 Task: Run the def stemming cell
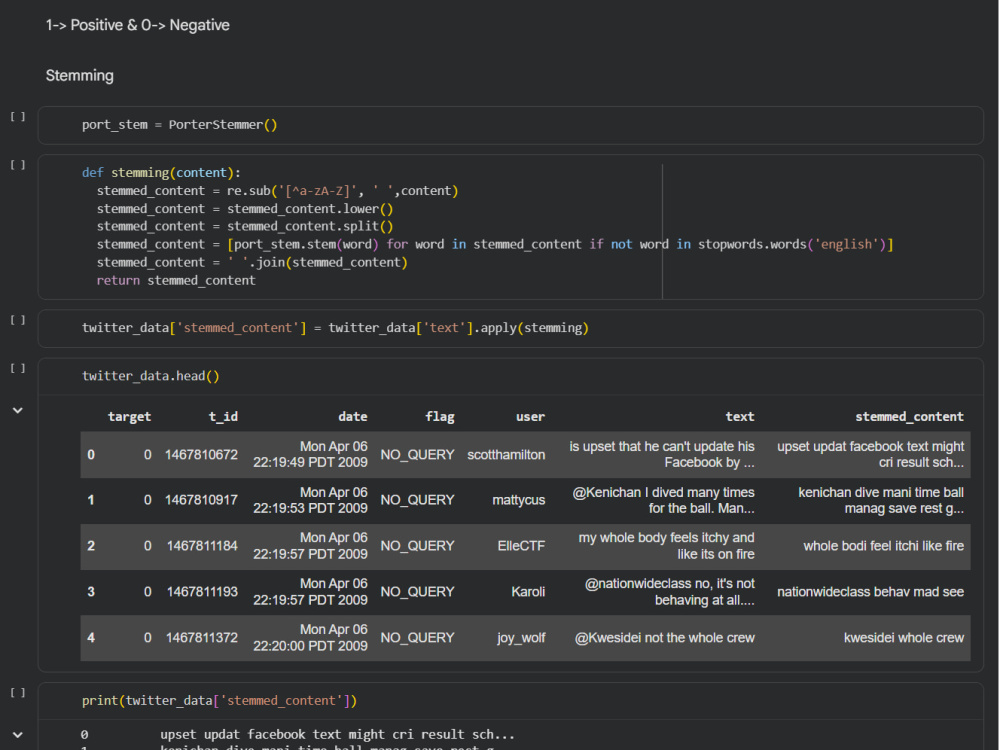18,165
